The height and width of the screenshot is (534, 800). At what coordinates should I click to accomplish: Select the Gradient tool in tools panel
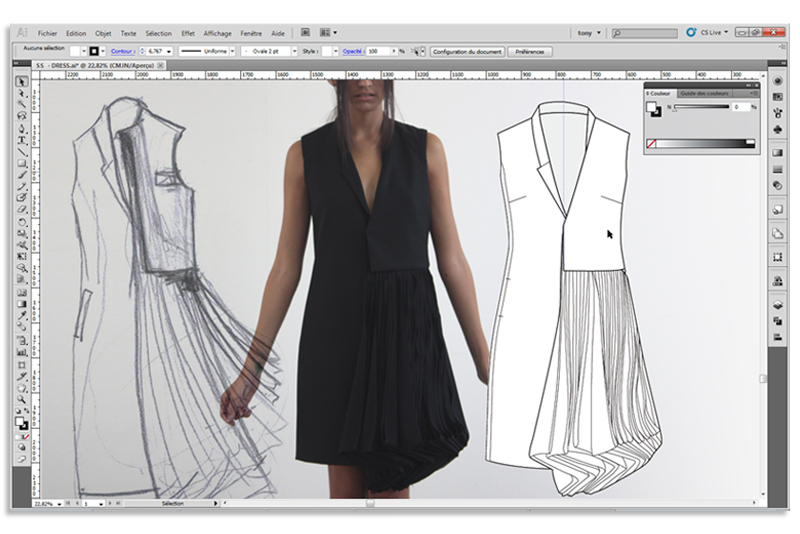[21, 304]
